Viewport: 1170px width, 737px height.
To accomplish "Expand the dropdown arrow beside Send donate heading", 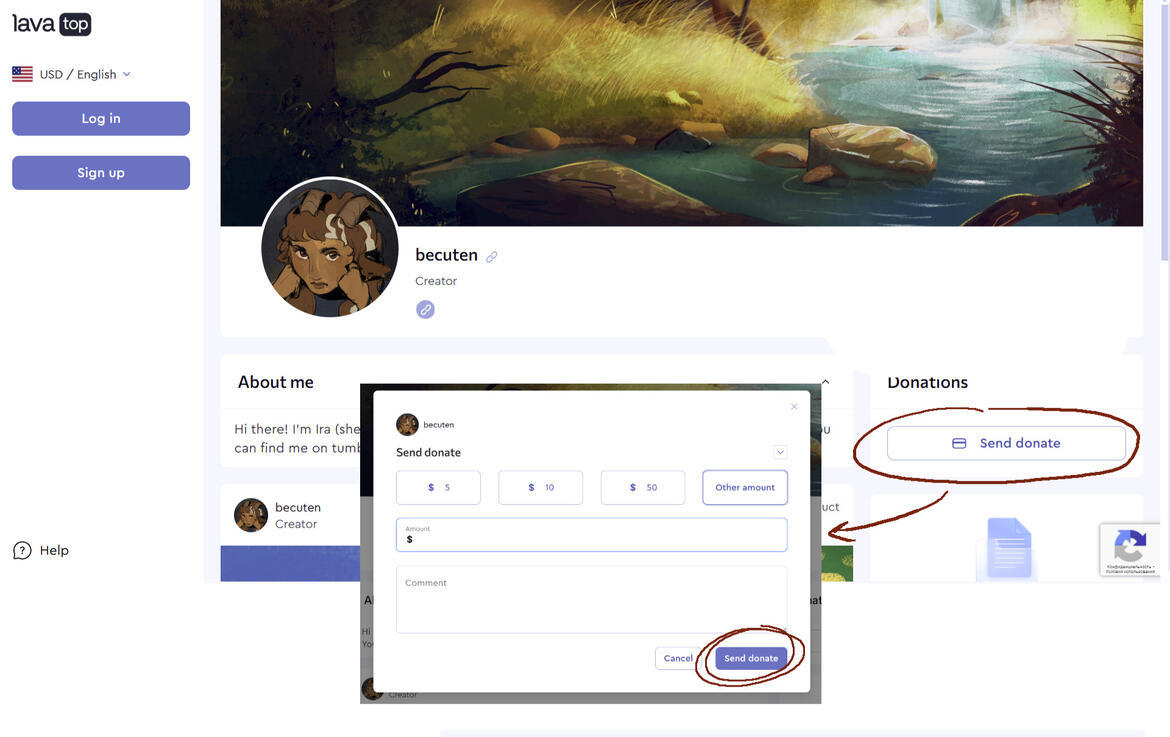I will pos(780,452).
